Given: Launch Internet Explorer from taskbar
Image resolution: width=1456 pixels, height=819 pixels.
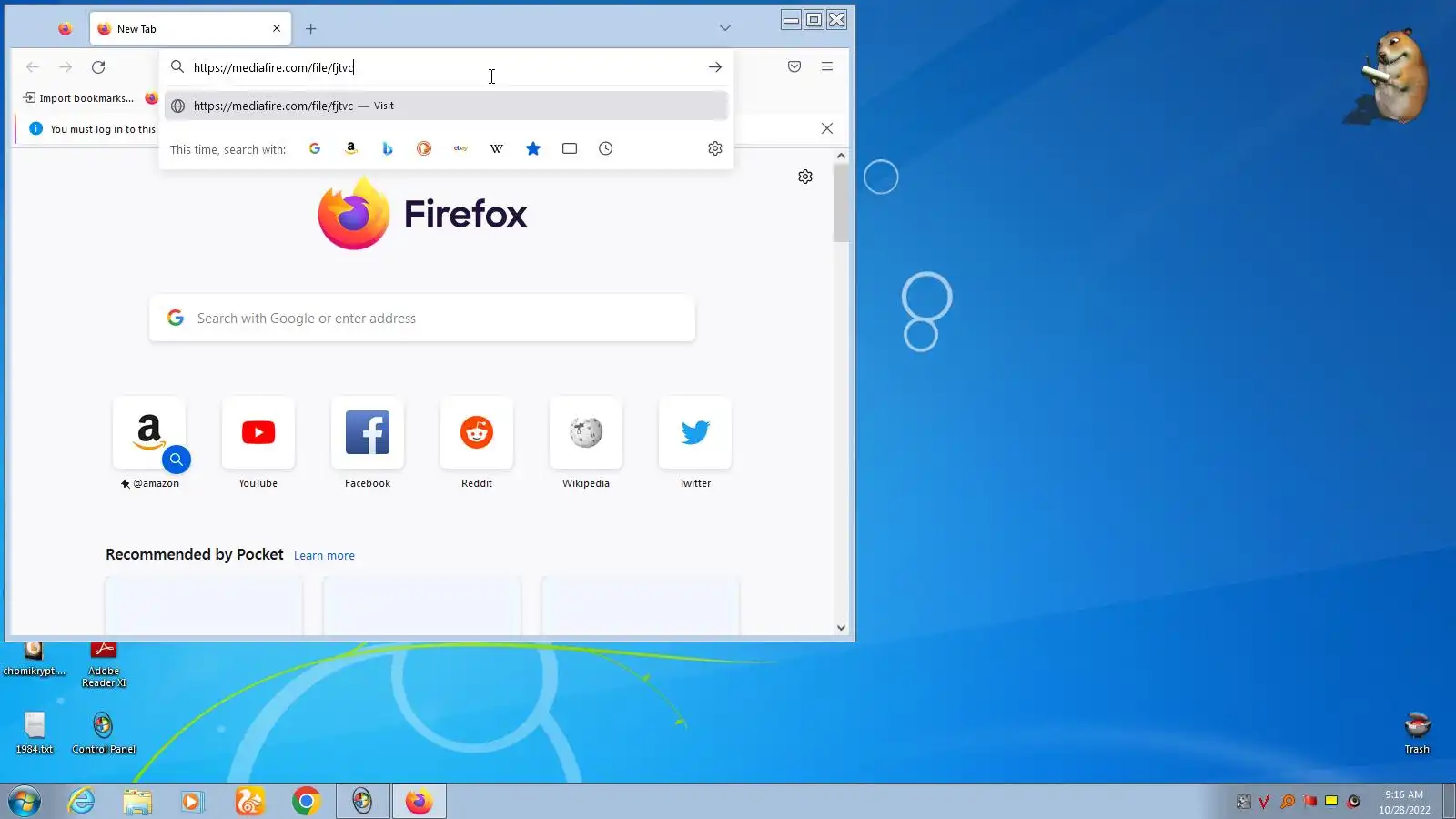Looking at the screenshot, I should coord(82,802).
